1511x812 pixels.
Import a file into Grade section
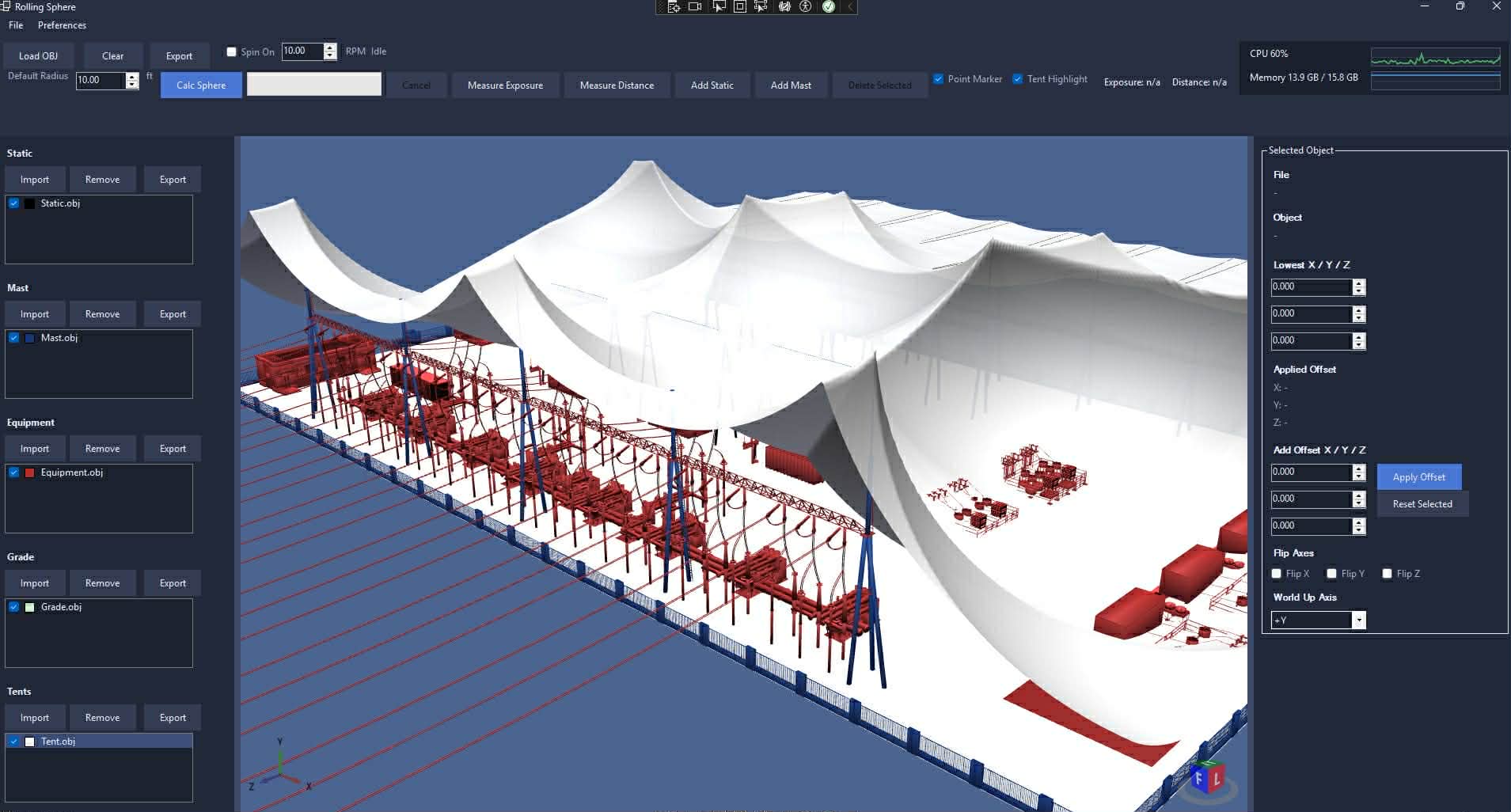[x=35, y=583]
